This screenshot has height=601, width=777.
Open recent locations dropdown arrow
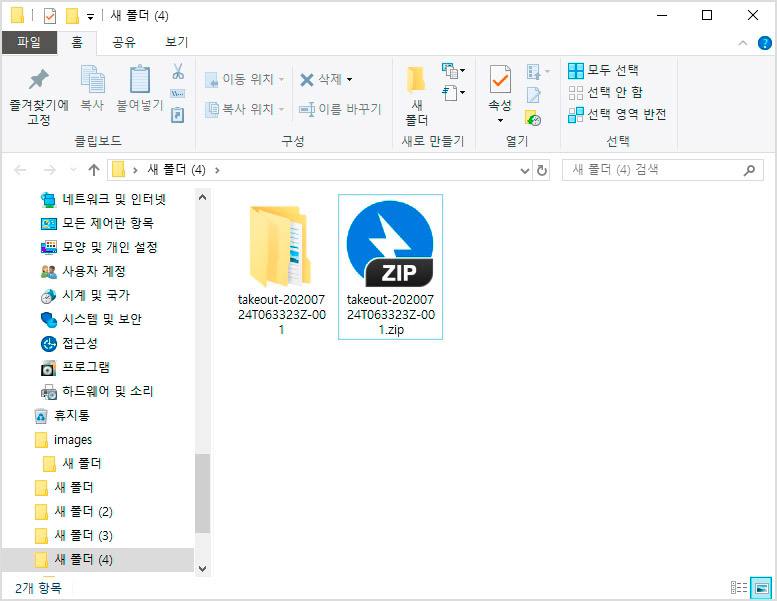[73, 170]
